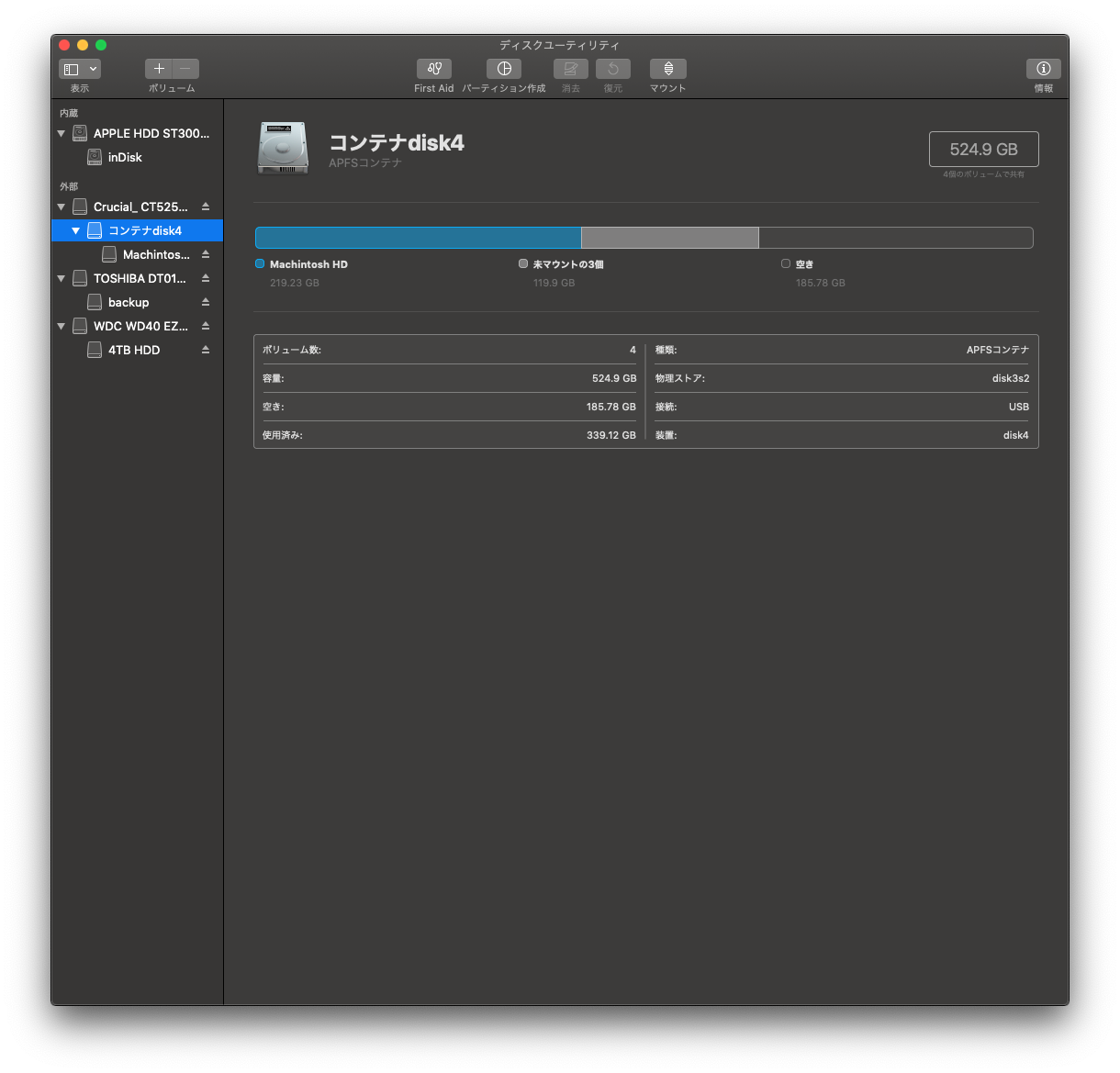Click the free space usage bar segment
1120x1073 pixels.
(896, 238)
